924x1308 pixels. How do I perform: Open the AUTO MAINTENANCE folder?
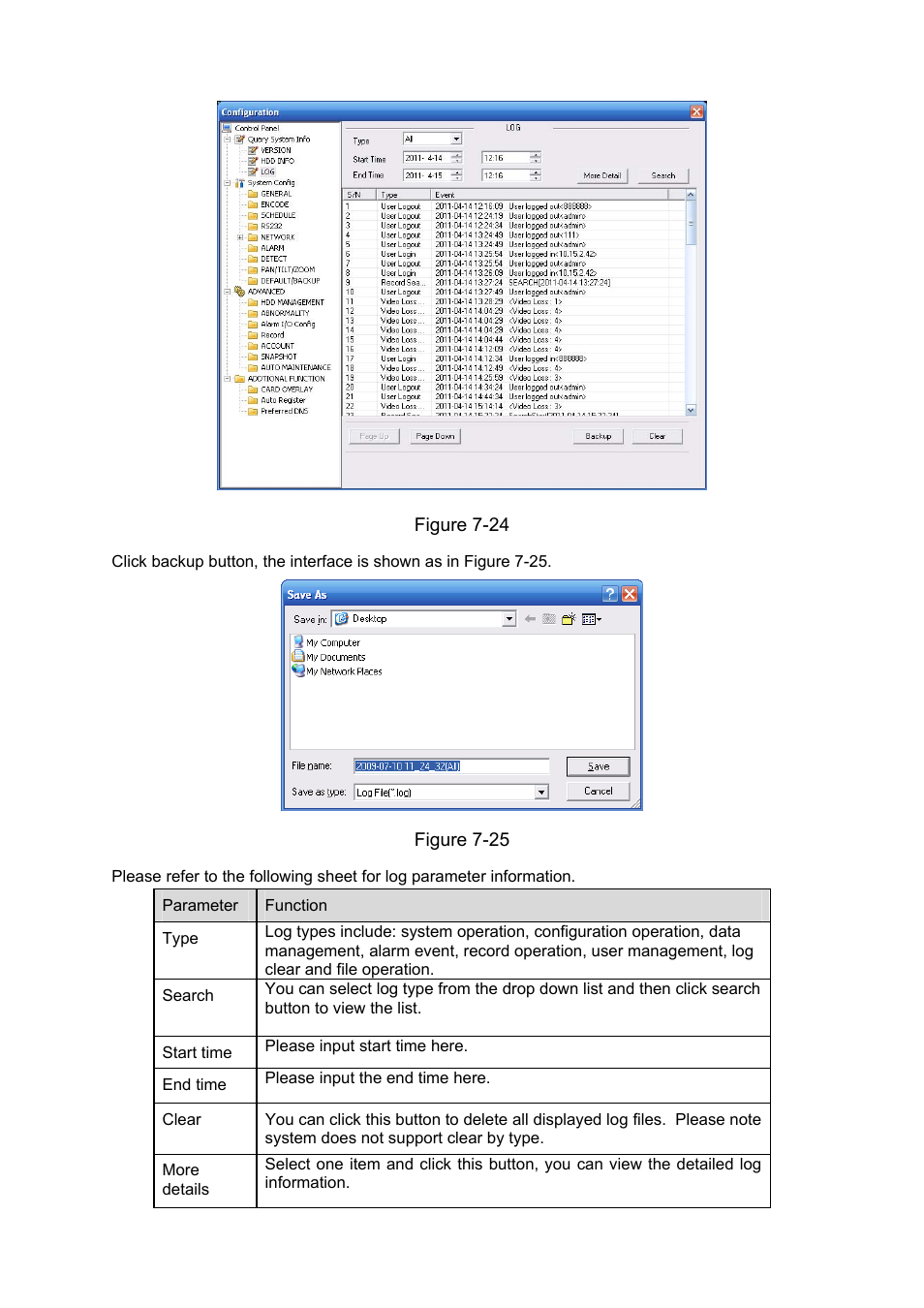pos(295,367)
